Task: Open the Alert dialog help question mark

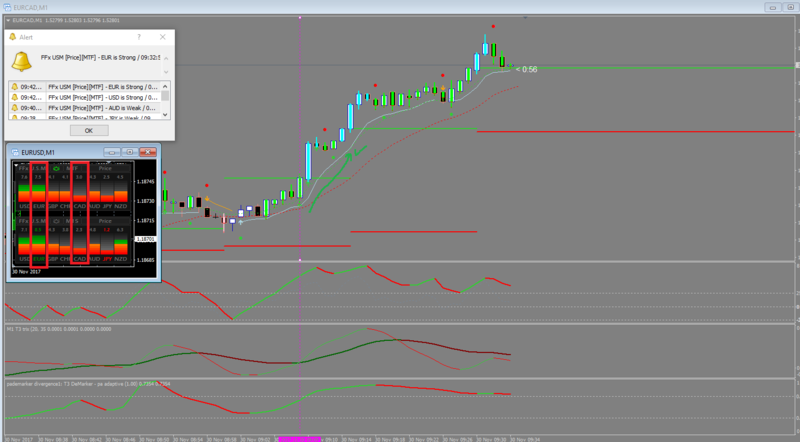Action: coord(139,37)
